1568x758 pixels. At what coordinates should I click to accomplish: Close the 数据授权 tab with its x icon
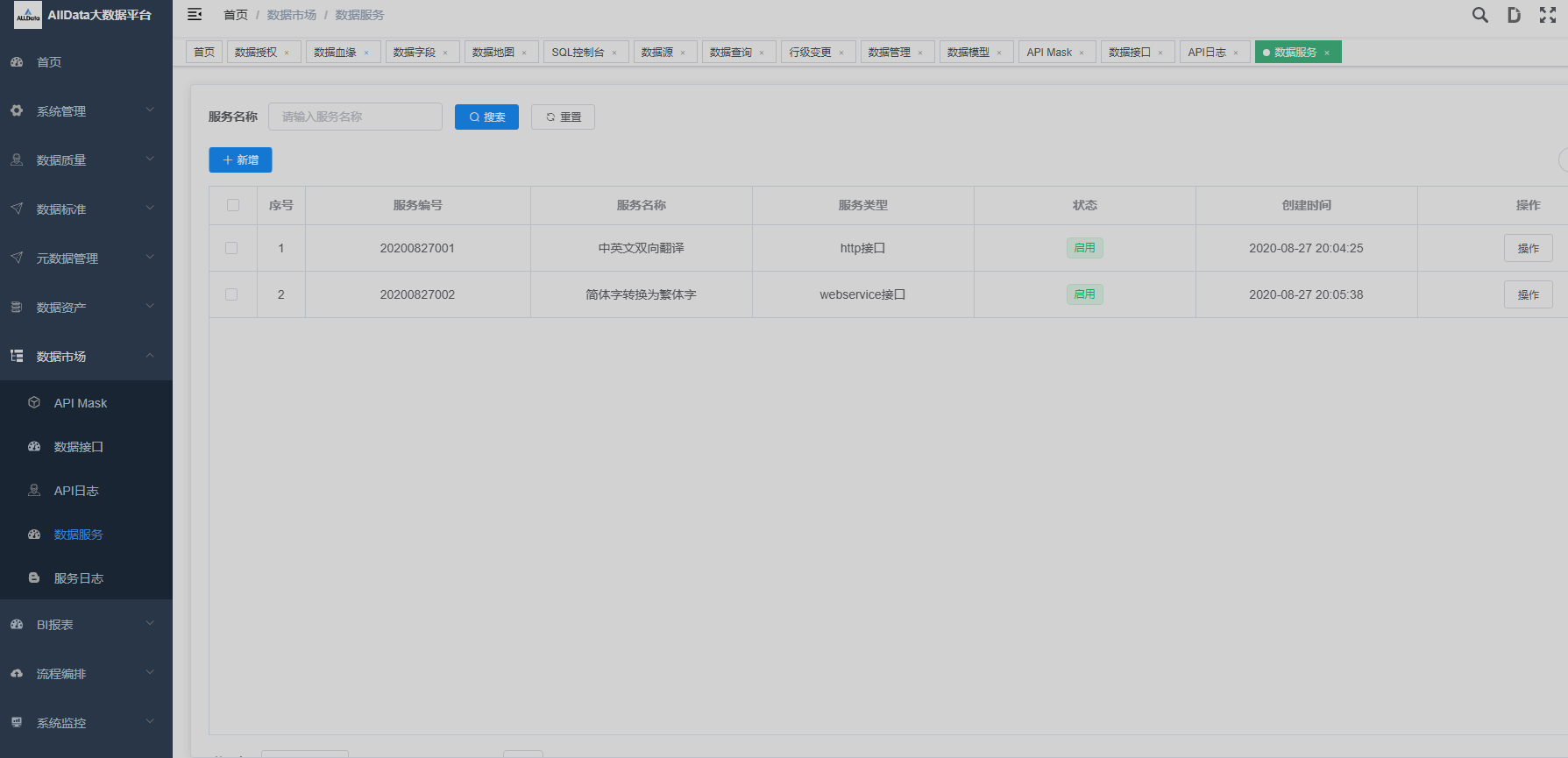[287, 53]
